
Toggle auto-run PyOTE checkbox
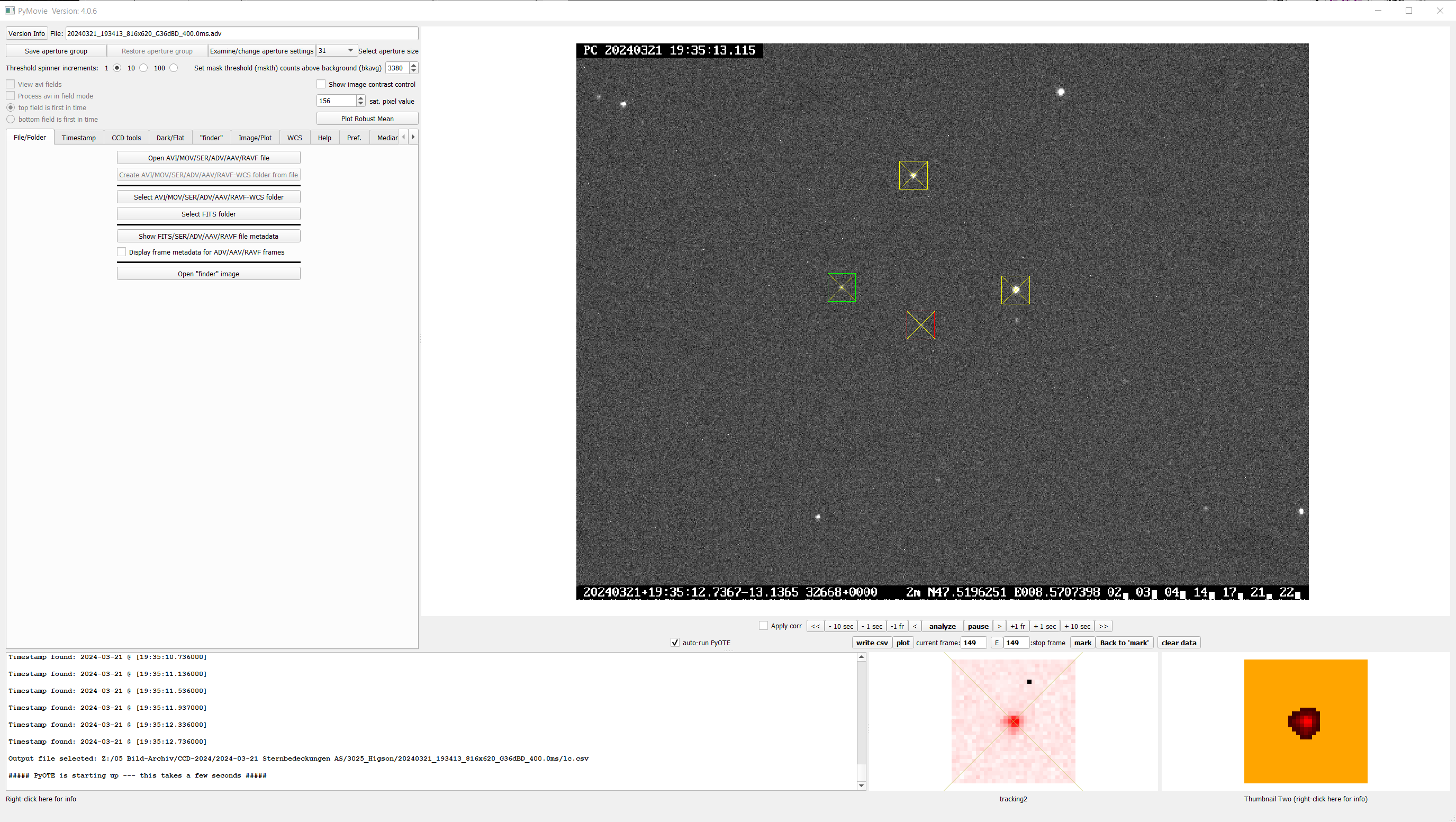click(x=675, y=643)
